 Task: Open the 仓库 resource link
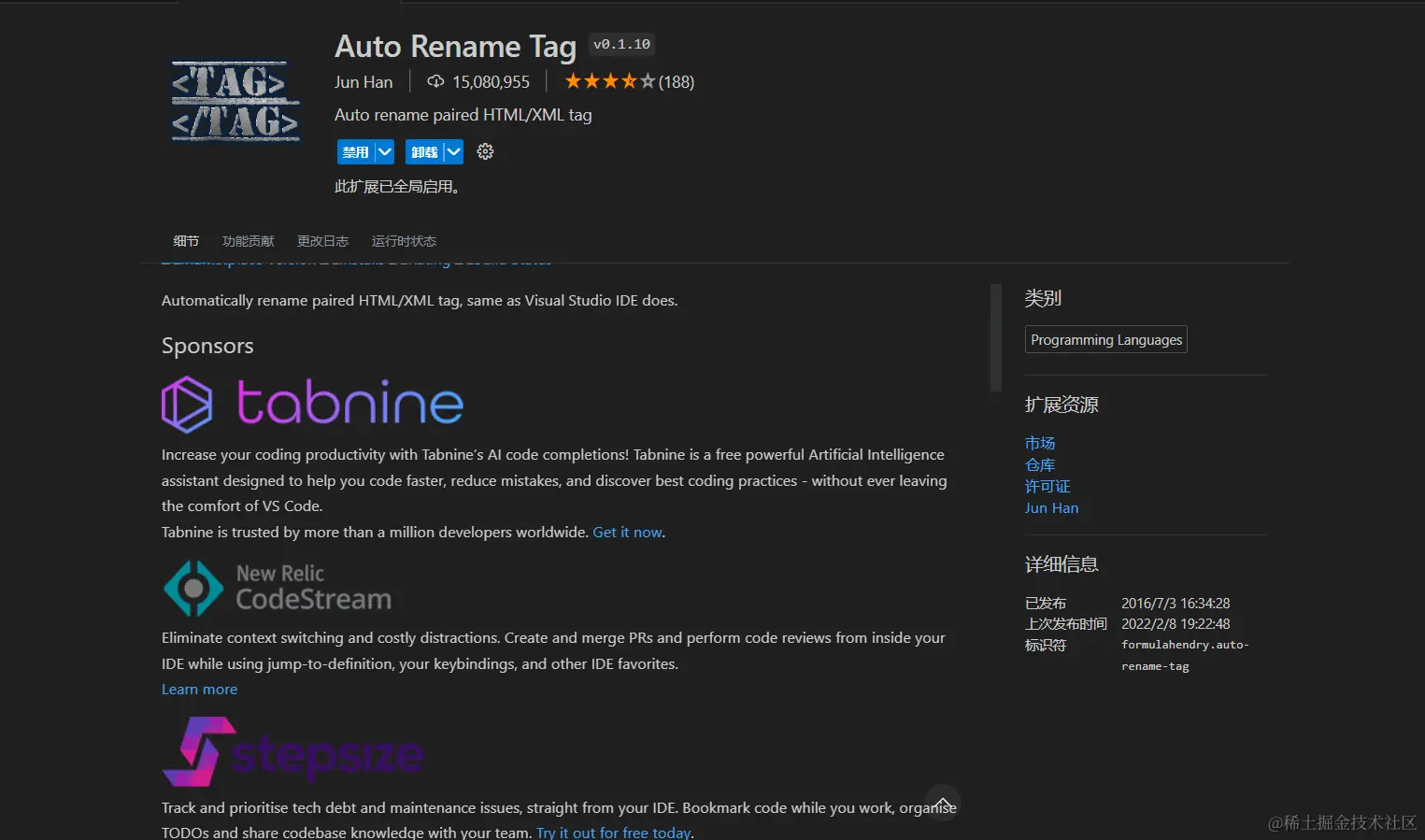[1040, 464]
